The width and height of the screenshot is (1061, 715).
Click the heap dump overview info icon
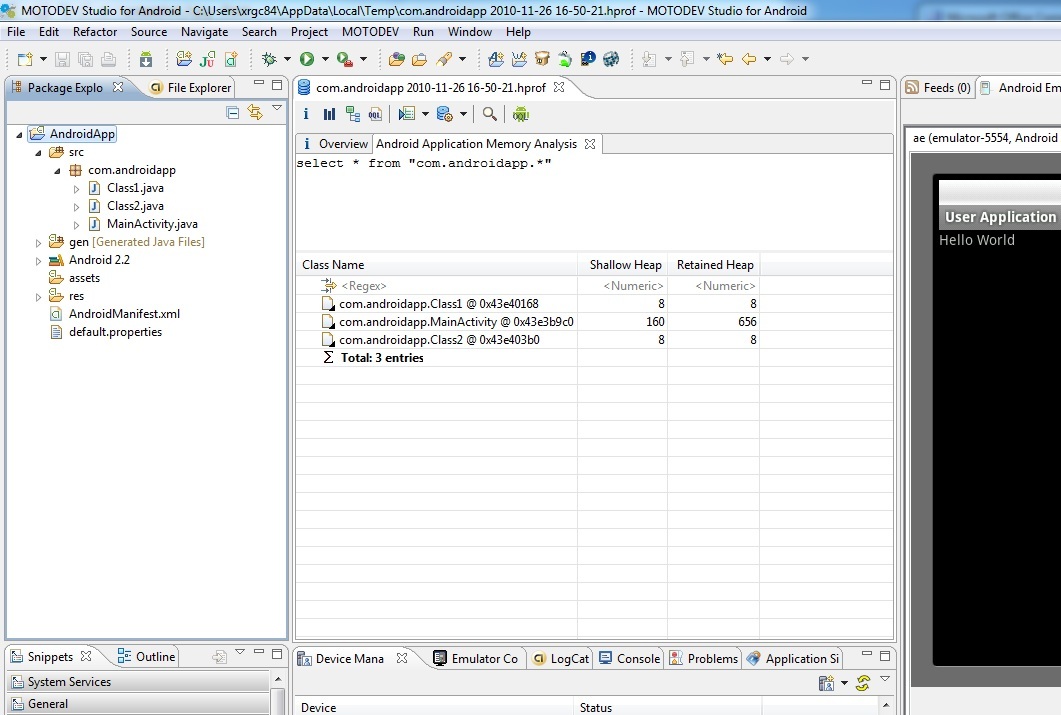[x=306, y=114]
